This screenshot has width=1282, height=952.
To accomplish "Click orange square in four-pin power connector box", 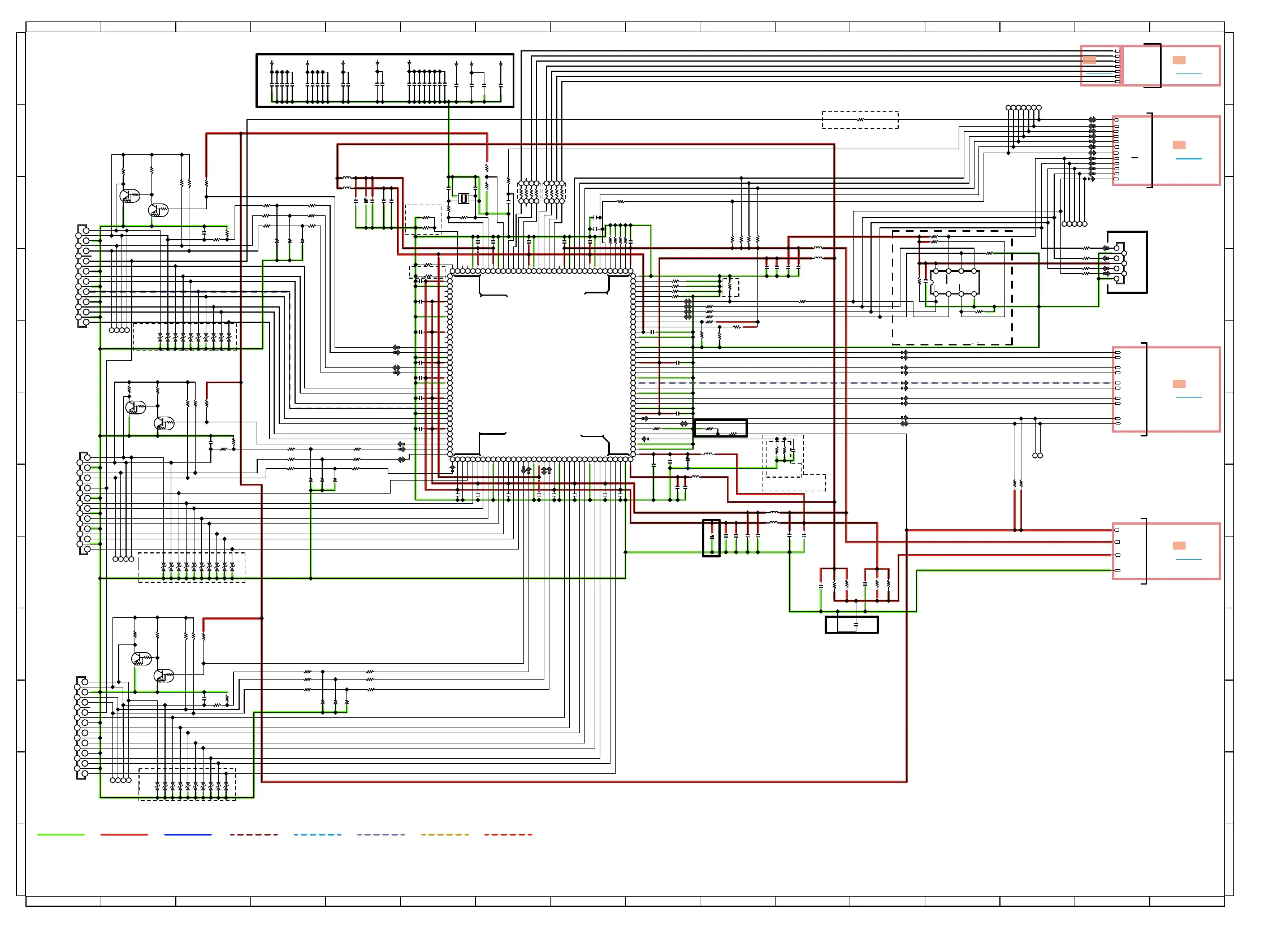I will click(x=1179, y=545).
